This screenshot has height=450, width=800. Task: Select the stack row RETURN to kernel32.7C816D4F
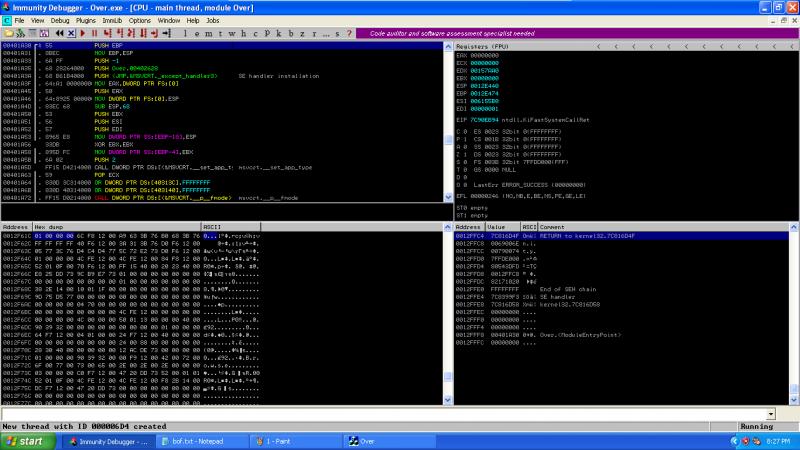[621, 236]
